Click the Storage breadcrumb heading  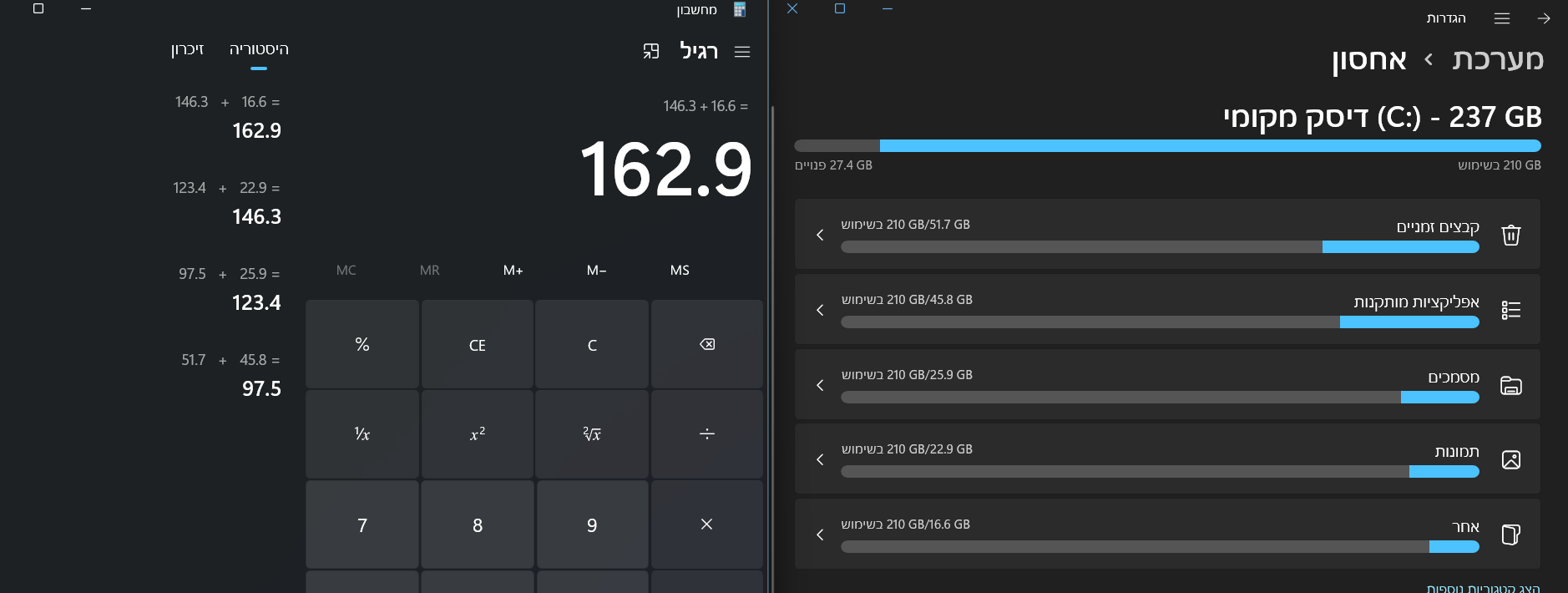(x=1369, y=59)
